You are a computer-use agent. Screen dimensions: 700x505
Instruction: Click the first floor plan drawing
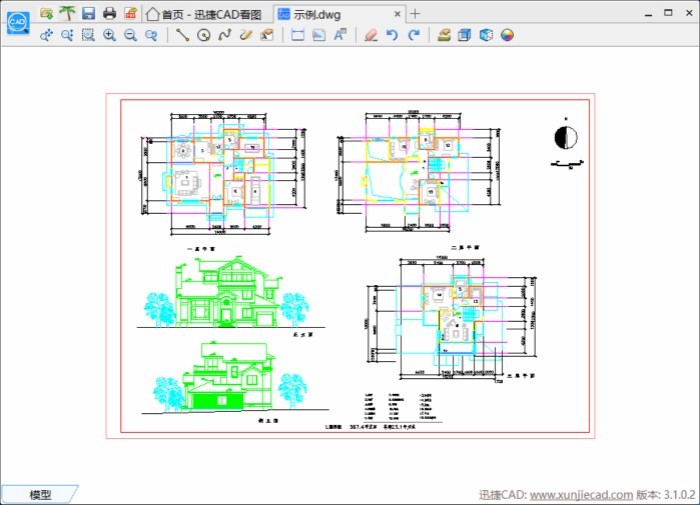pos(223,174)
